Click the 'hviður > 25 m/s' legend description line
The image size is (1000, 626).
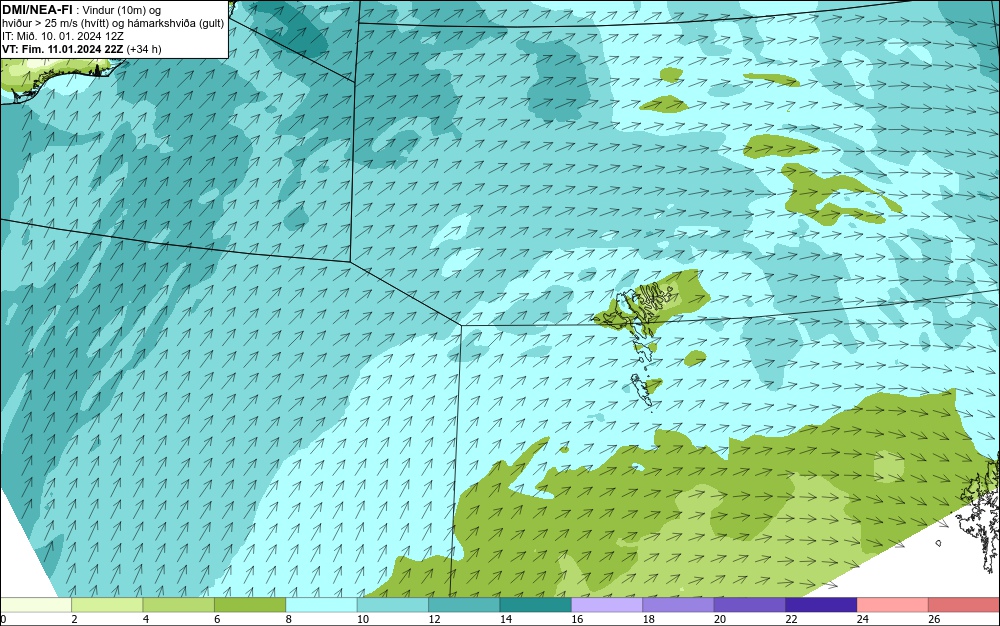coord(113,24)
